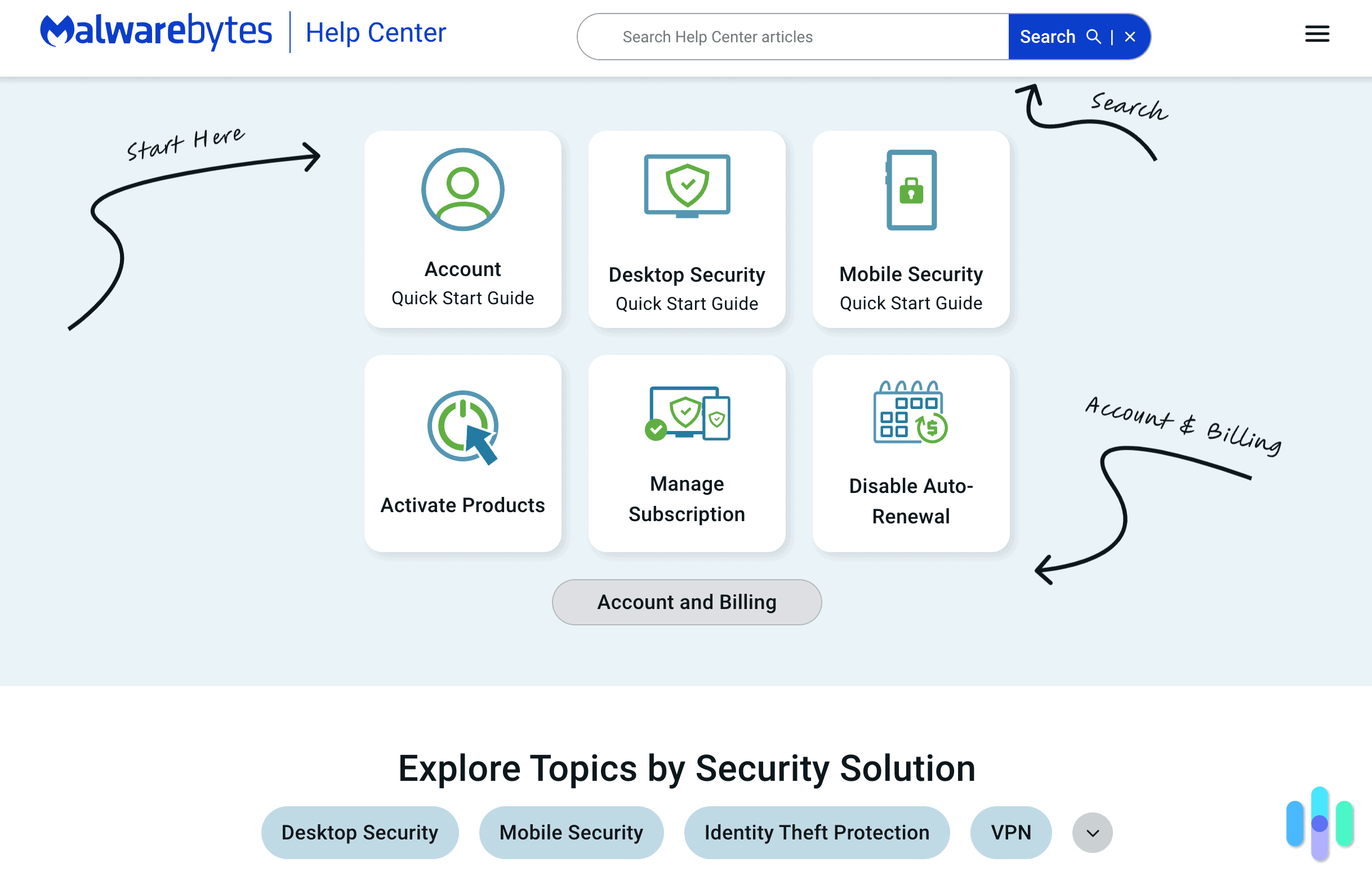Open Desktop Security Quick Start Guide
1372x880 pixels.
point(686,229)
